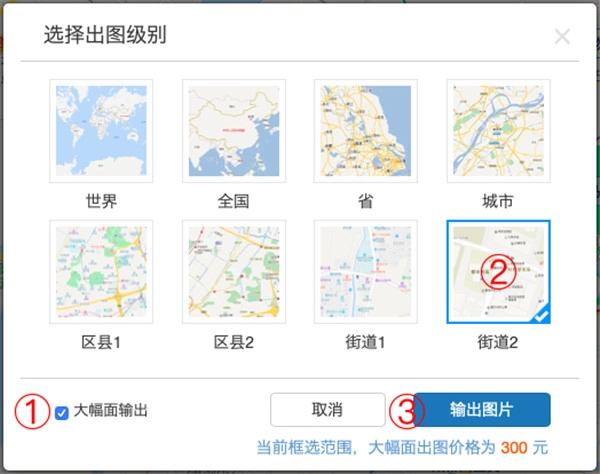Choose the 区县2 map thumbnail
600x474 pixels.
pos(233,272)
